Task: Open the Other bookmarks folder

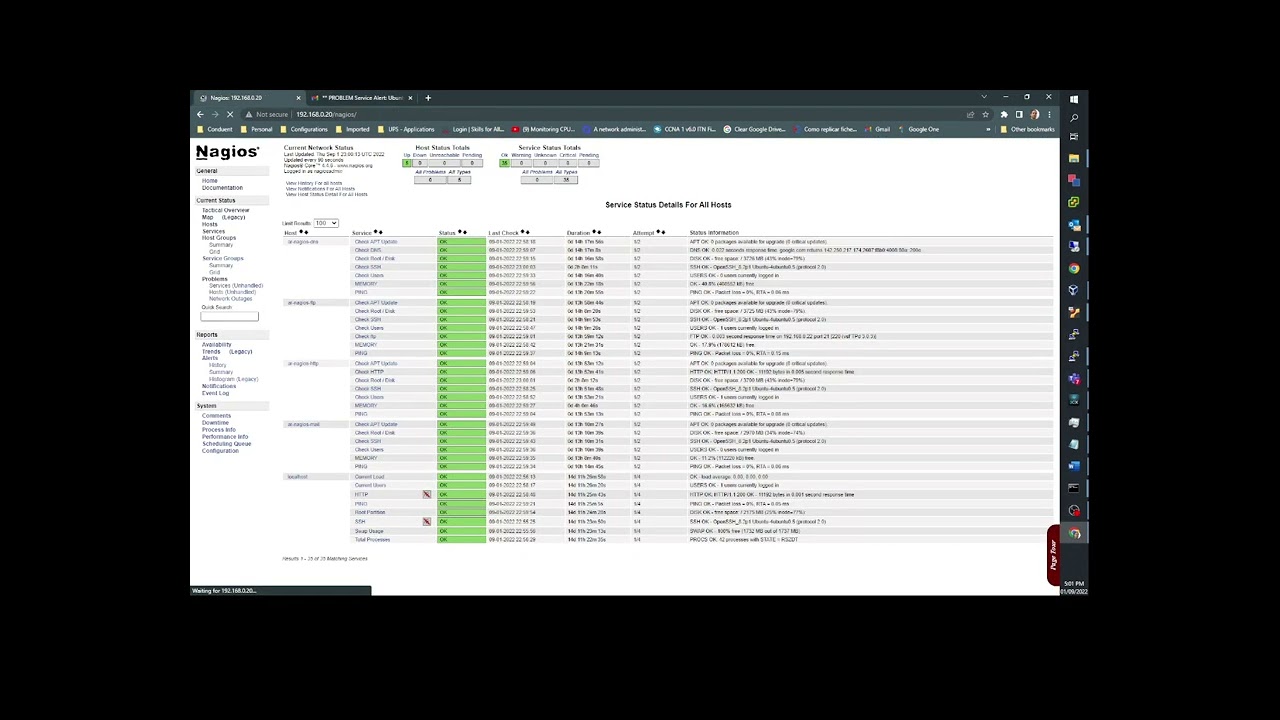Action: click(x=1028, y=129)
